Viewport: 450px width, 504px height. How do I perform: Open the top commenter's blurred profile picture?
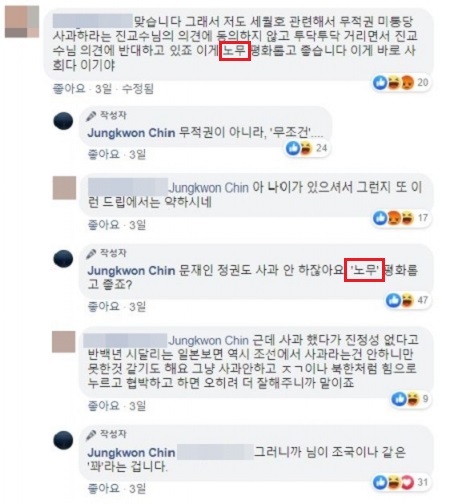click(x=22, y=22)
